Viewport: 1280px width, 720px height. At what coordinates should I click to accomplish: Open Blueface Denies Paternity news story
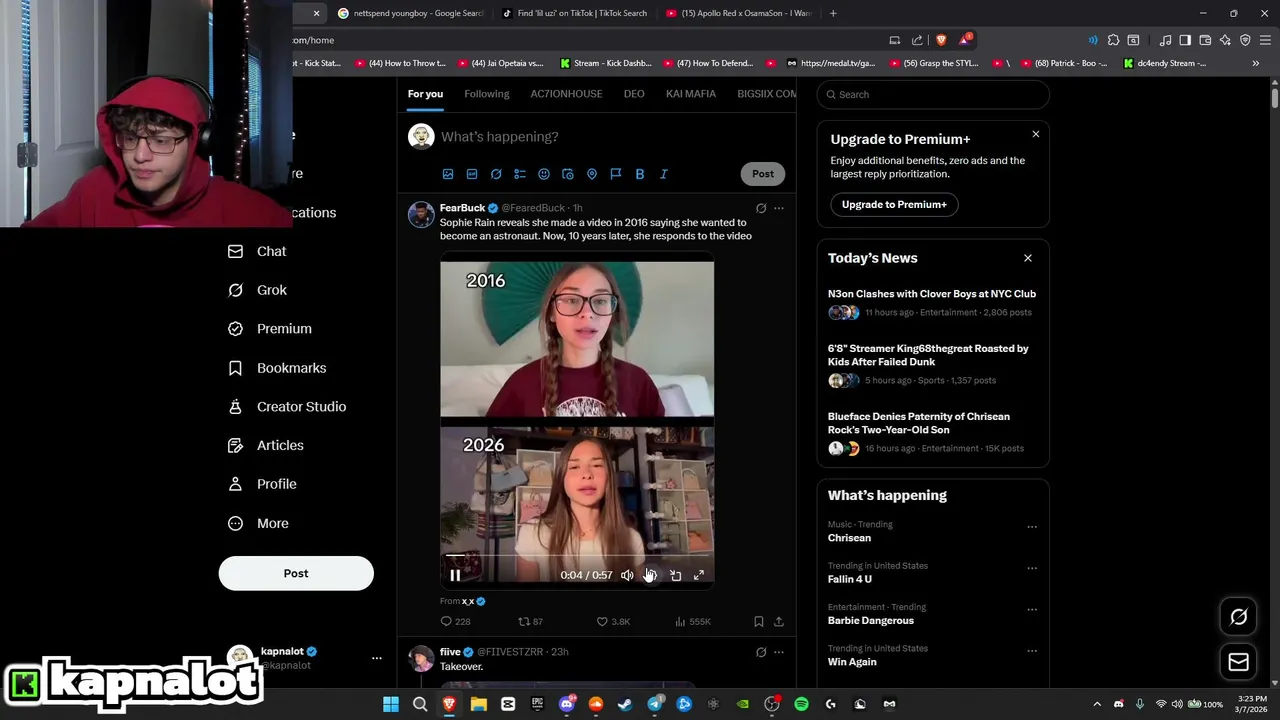(919, 423)
